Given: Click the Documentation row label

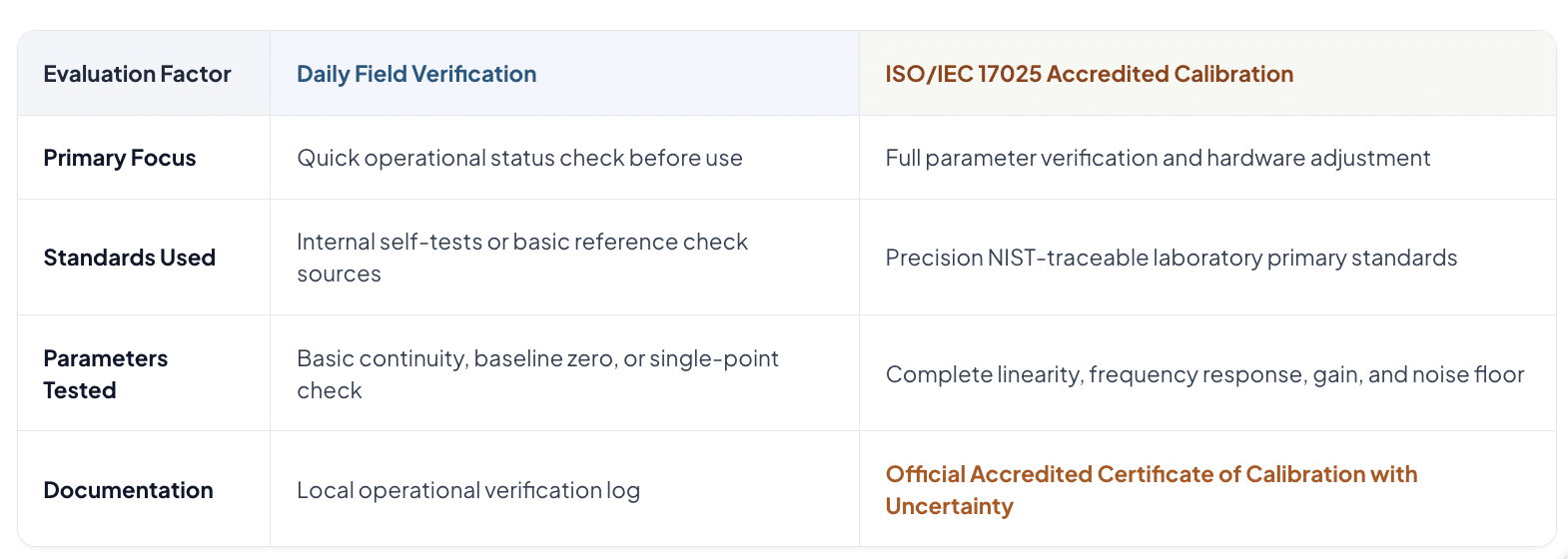Looking at the screenshot, I should pos(129,490).
